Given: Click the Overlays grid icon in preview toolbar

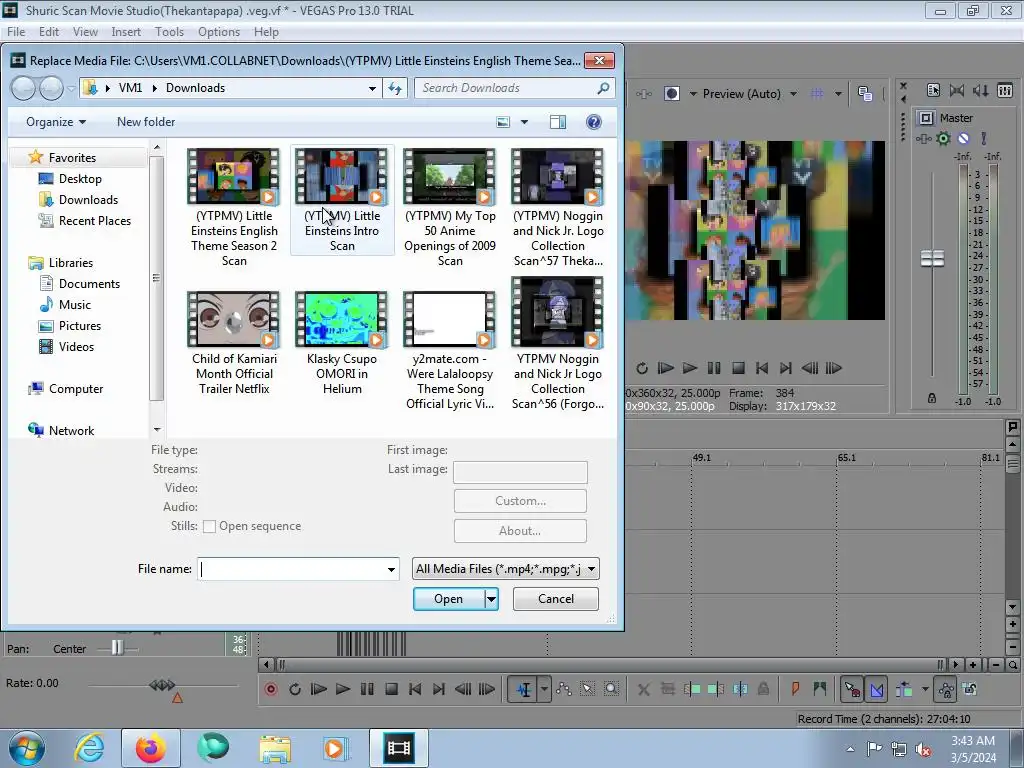Looking at the screenshot, I should tap(817, 94).
